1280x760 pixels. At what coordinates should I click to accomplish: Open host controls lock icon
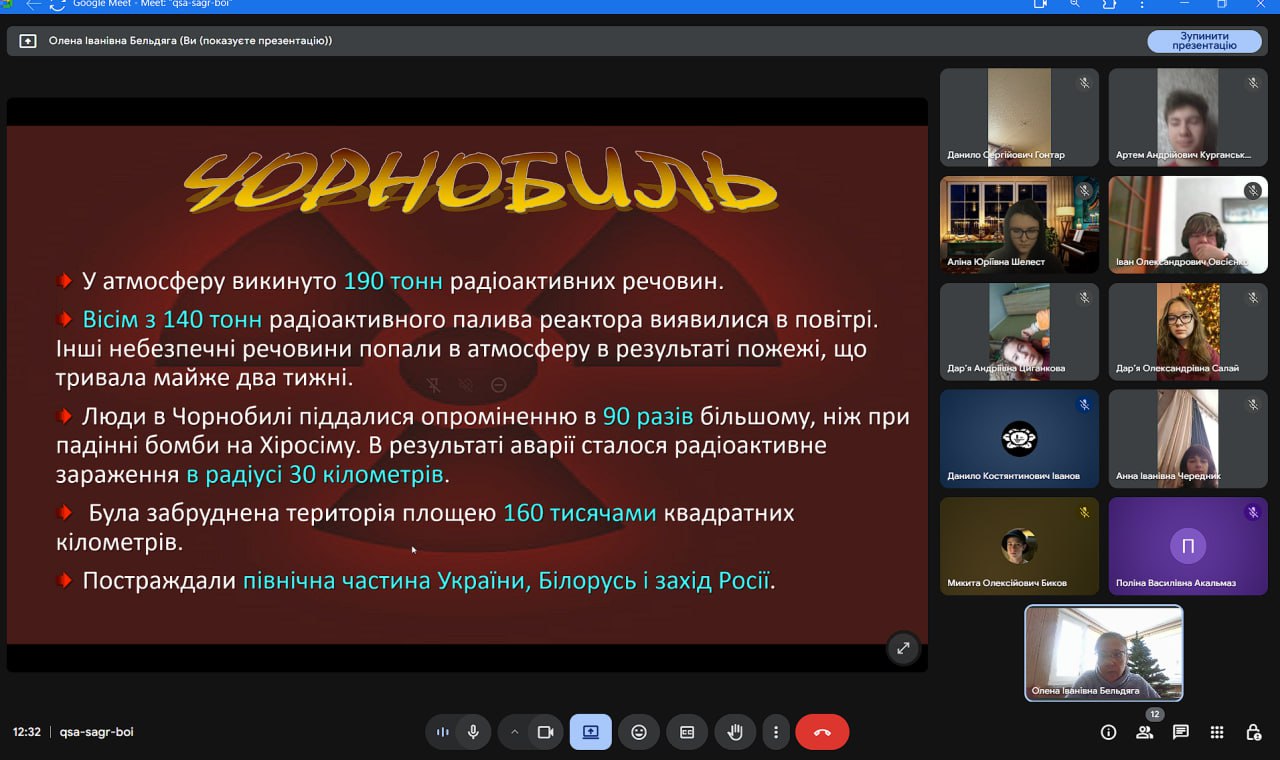[1253, 732]
